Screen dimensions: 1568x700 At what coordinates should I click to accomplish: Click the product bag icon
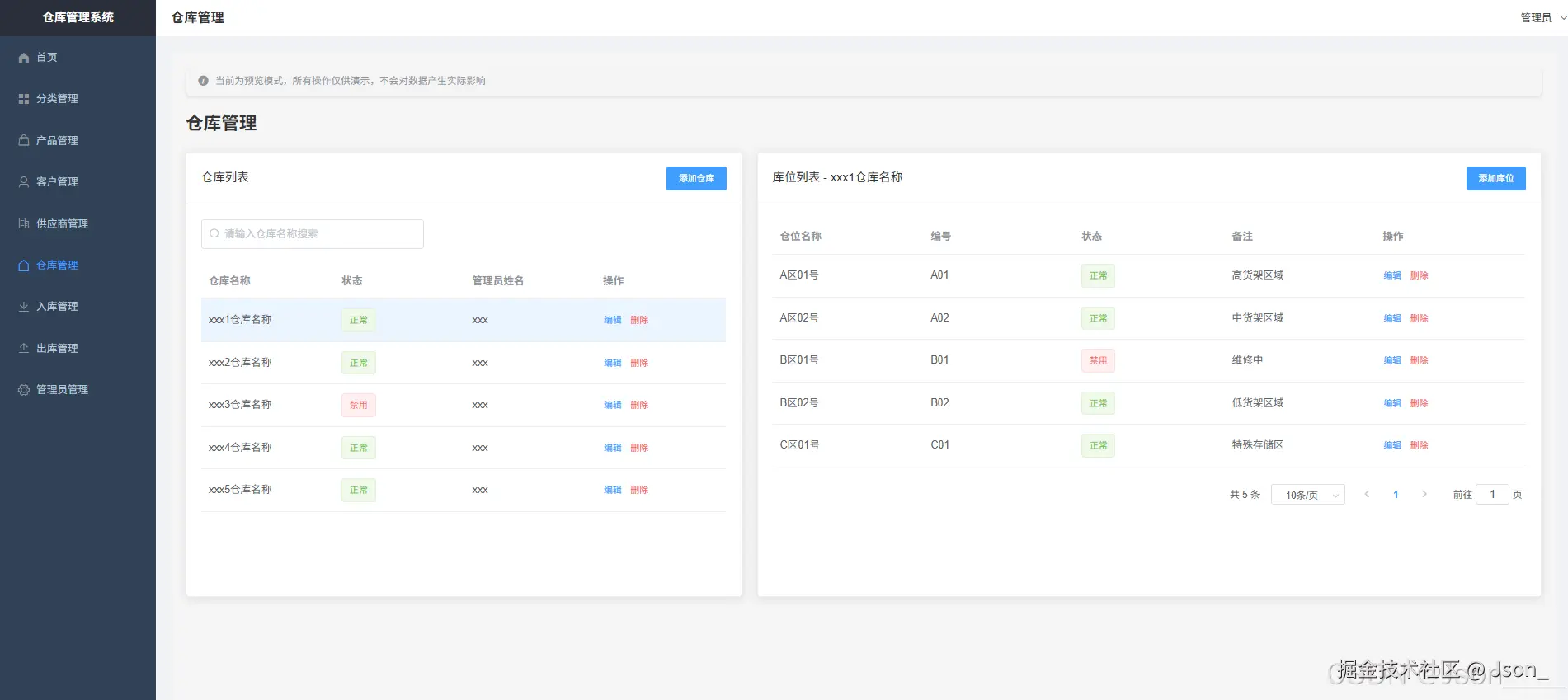pos(24,140)
